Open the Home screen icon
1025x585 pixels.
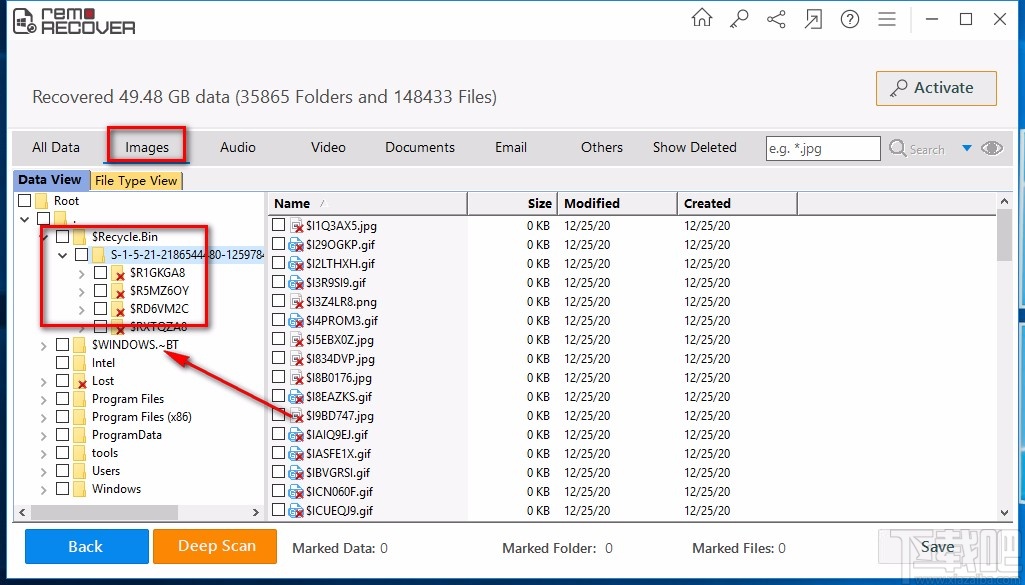[701, 18]
